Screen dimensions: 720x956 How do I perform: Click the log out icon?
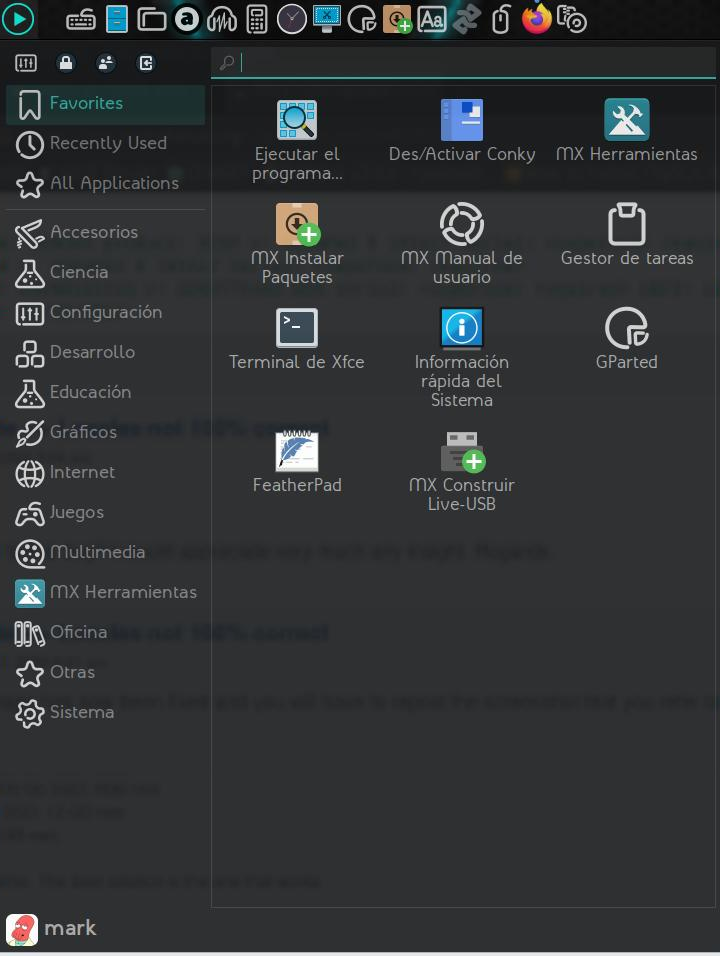[146, 63]
